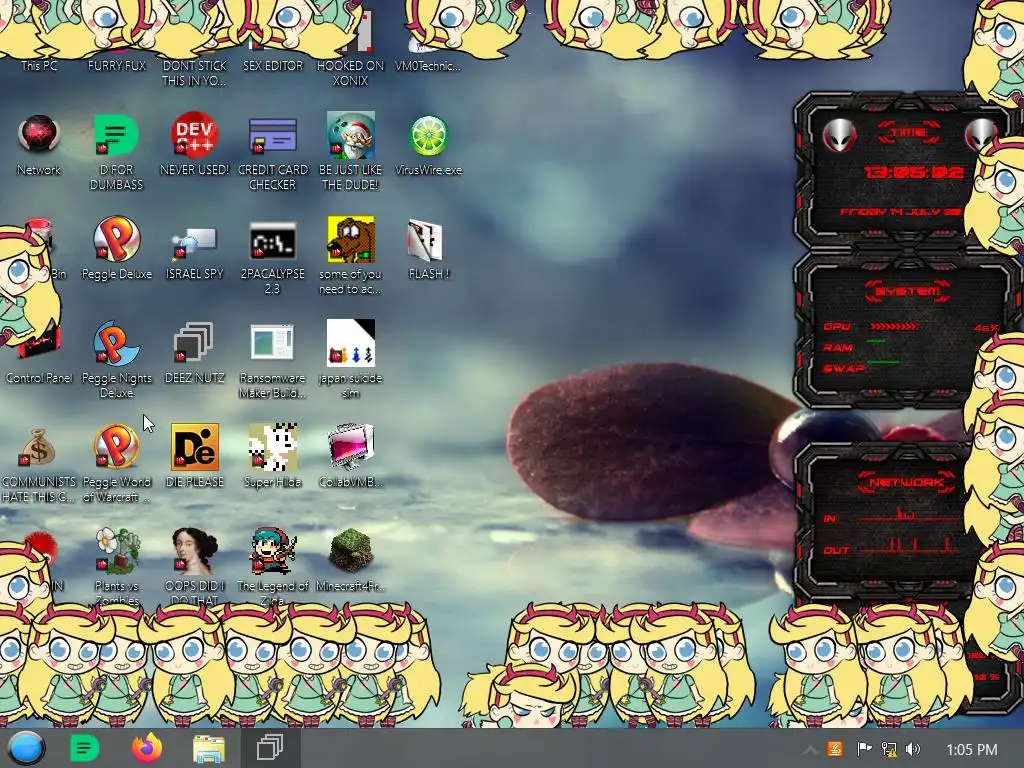The image size is (1024, 768).
Task: Open the Action Center flag tray icon
Action: 863,749
